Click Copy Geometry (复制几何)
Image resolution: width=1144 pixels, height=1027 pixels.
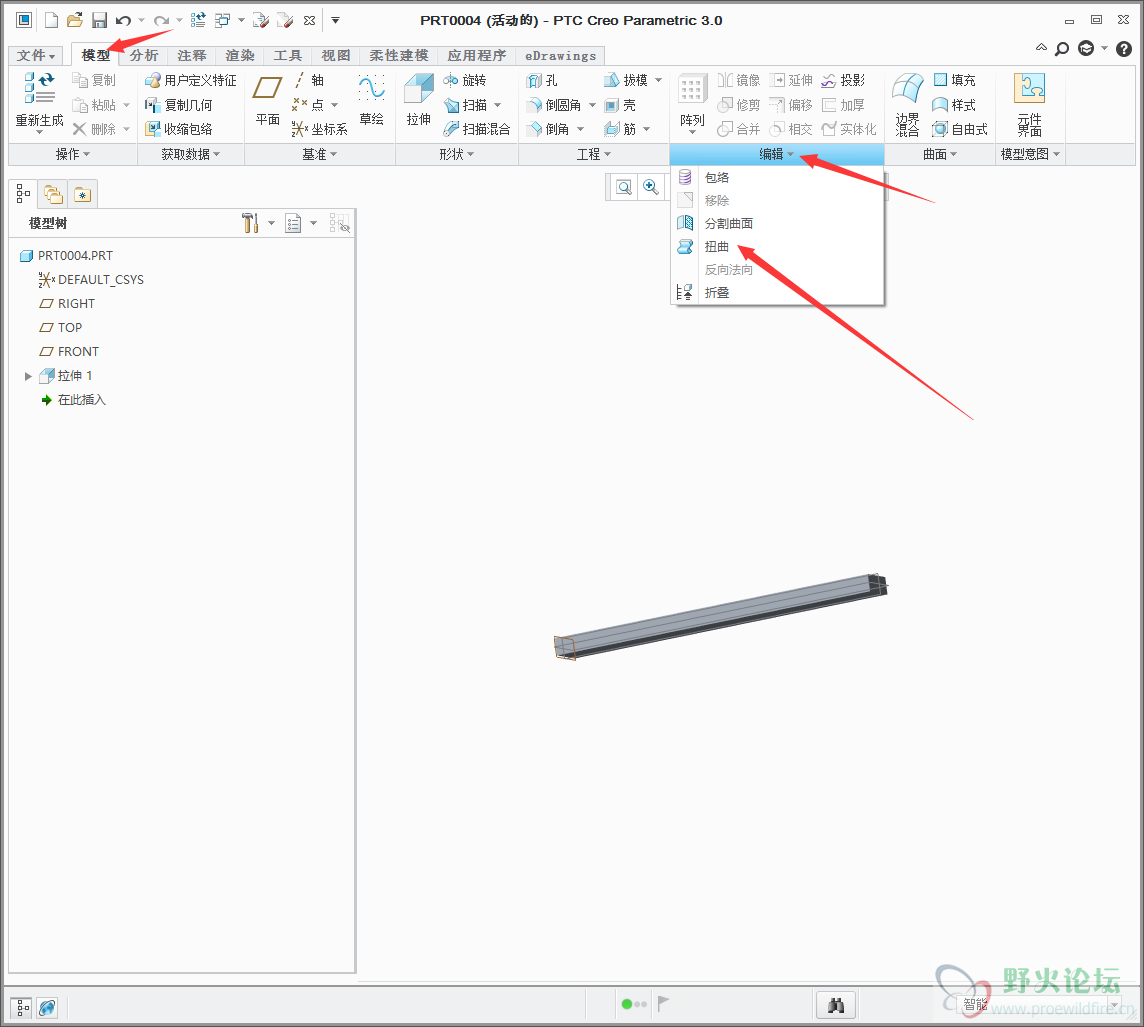point(179,105)
